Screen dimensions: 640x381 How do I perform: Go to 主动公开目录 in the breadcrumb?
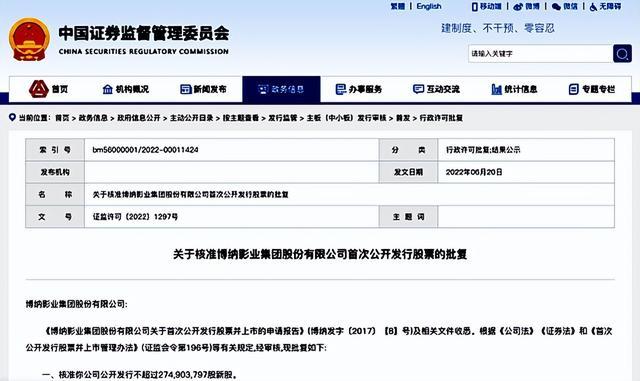click(x=191, y=118)
